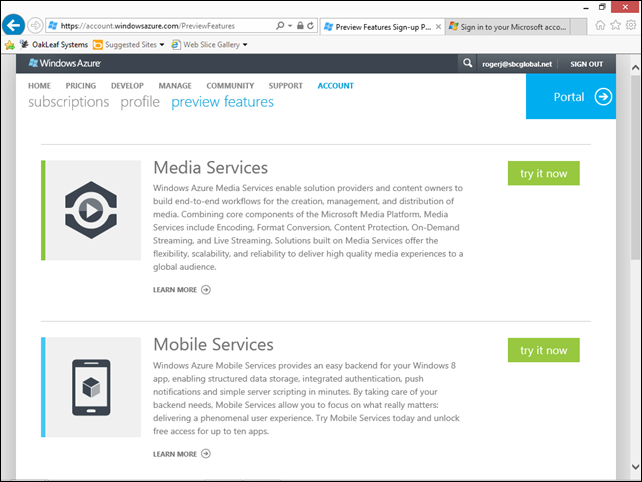The image size is (642, 482).
Task: Click rogerj@sbcglobal.net account link
Action: click(517, 64)
